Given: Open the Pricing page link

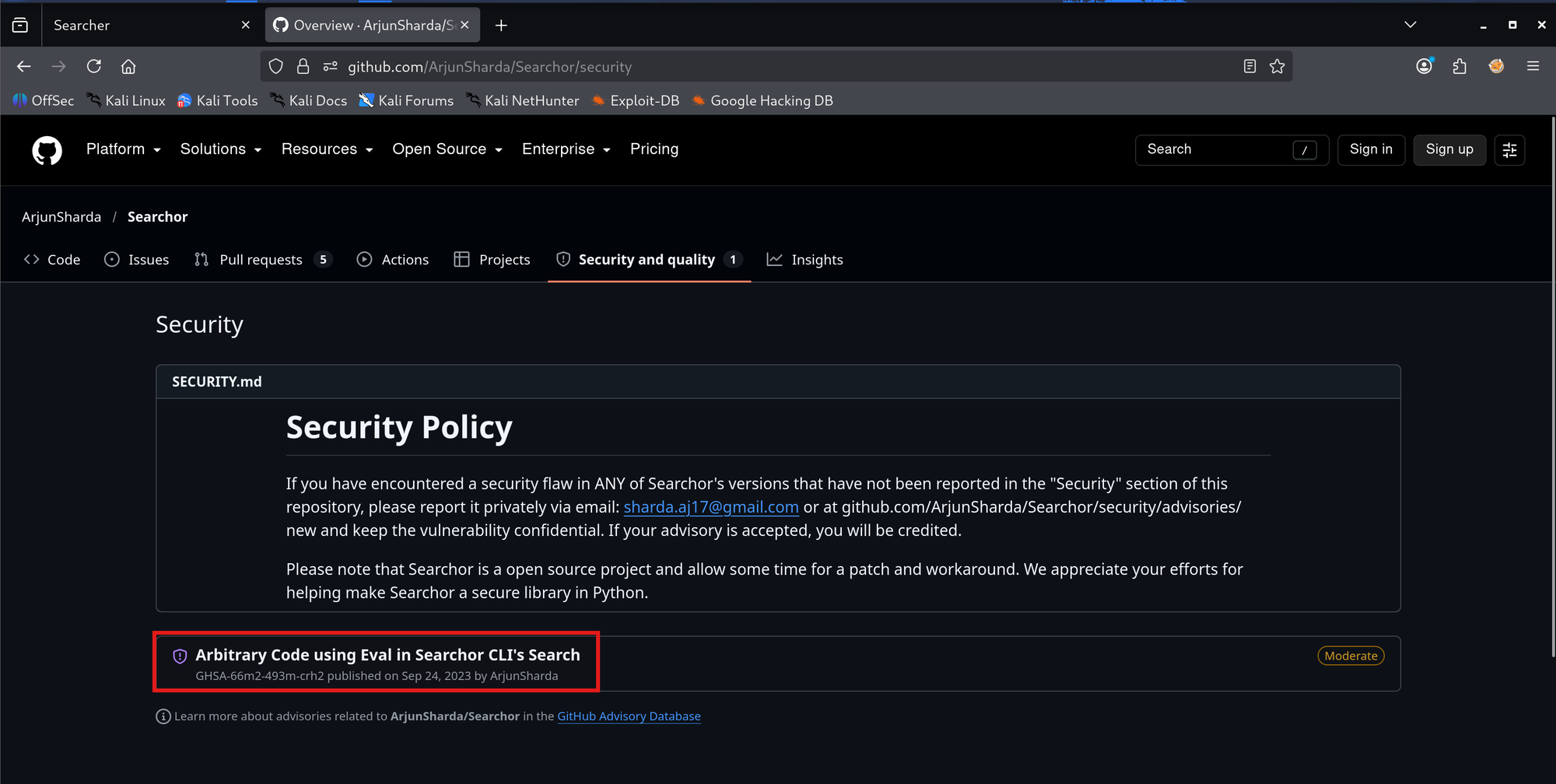Looking at the screenshot, I should click(654, 149).
